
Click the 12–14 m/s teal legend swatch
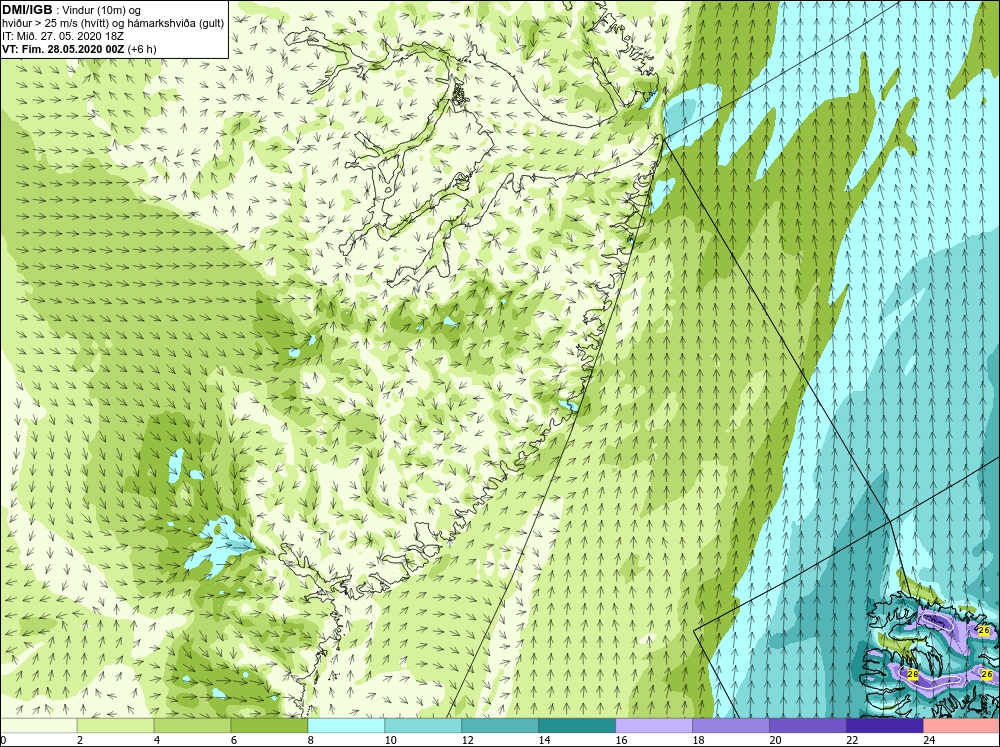(x=500, y=725)
